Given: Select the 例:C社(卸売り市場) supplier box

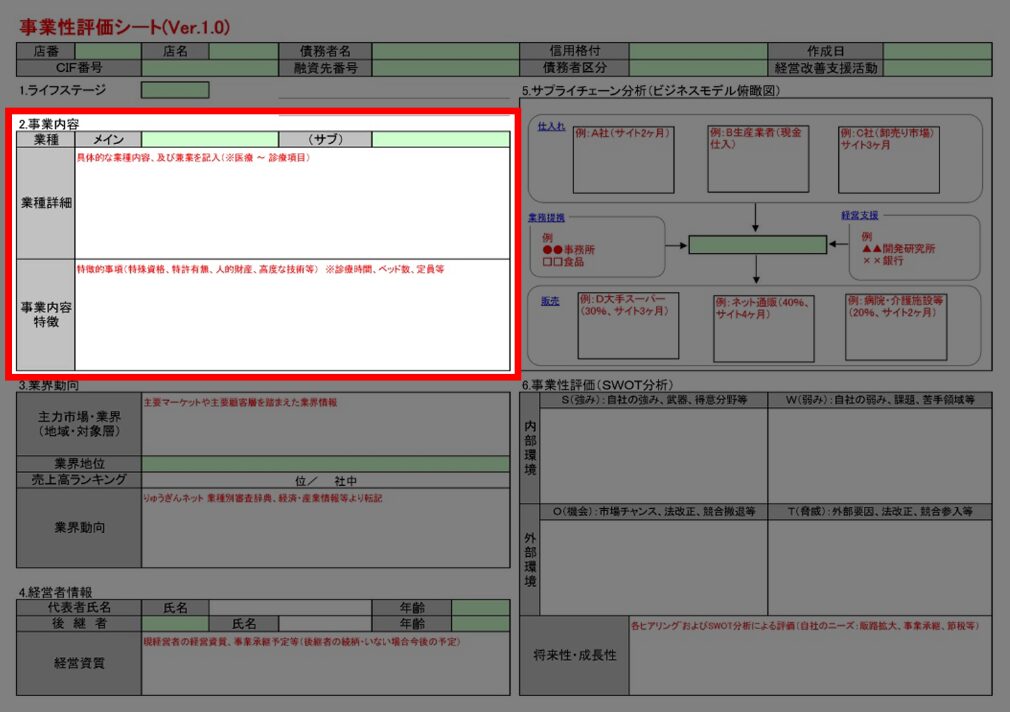Looking at the screenshot, I should pyautogui.click(x=889, y=159).
